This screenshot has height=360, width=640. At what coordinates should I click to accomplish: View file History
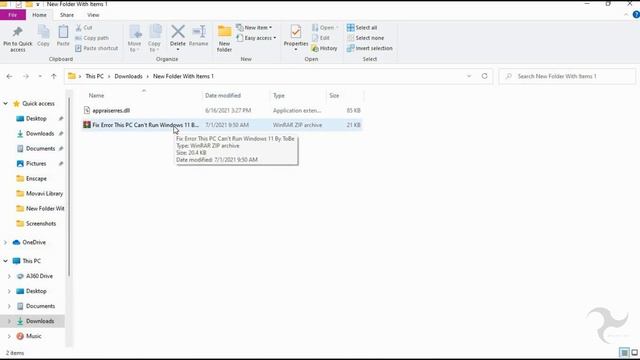click(x=324, y=48)
